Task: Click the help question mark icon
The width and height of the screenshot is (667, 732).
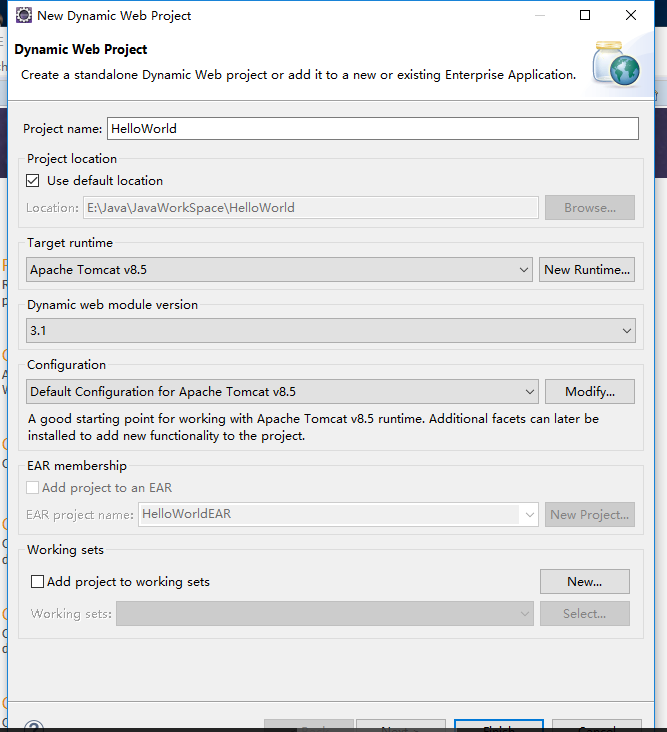Action: [34, 726]
